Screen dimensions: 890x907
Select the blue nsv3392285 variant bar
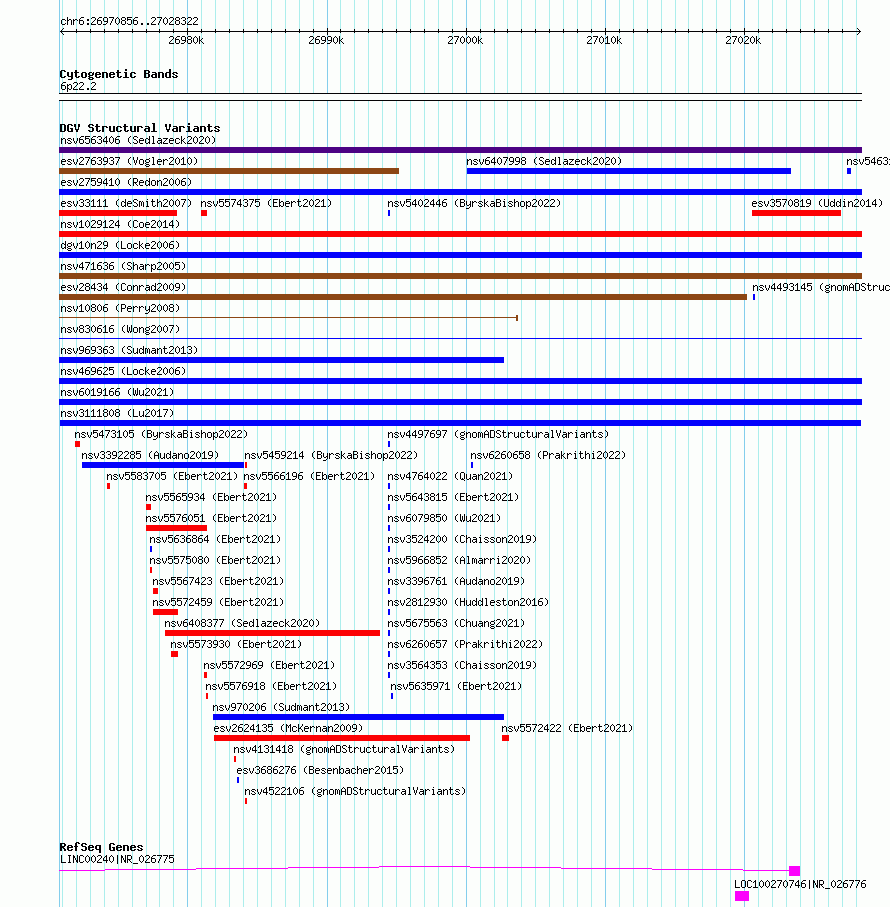tap(163, 465)
